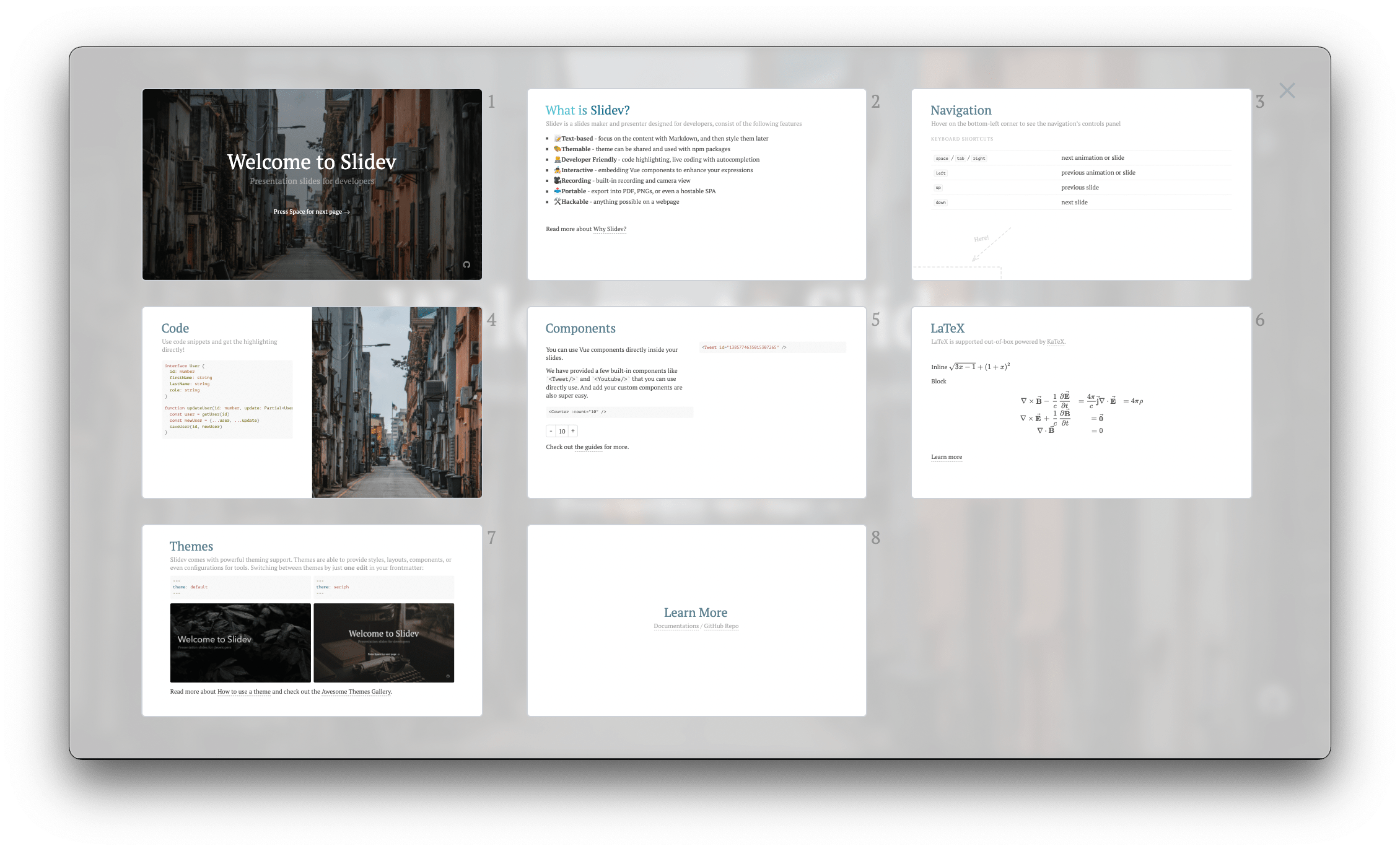
Task: Close the slides overview with the X icon
Action: click(1287, 90)
